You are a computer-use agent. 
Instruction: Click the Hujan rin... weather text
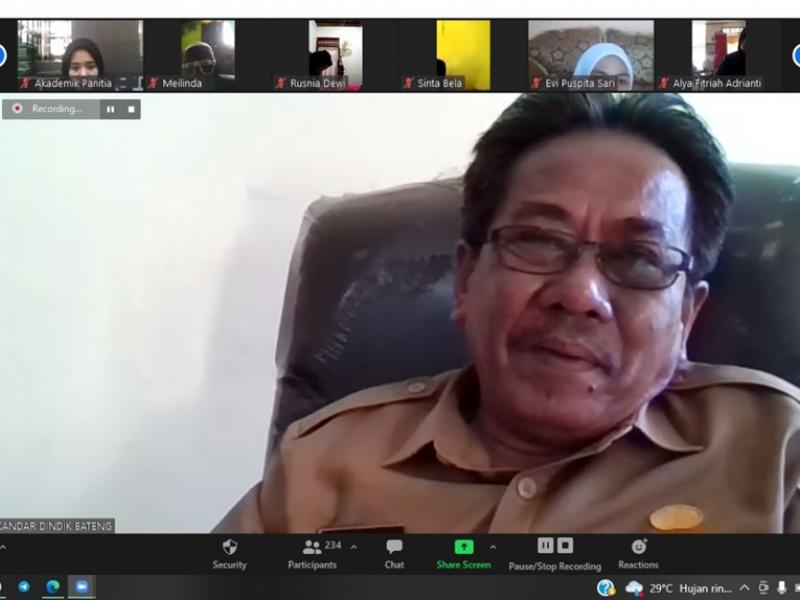coord(706,589)
